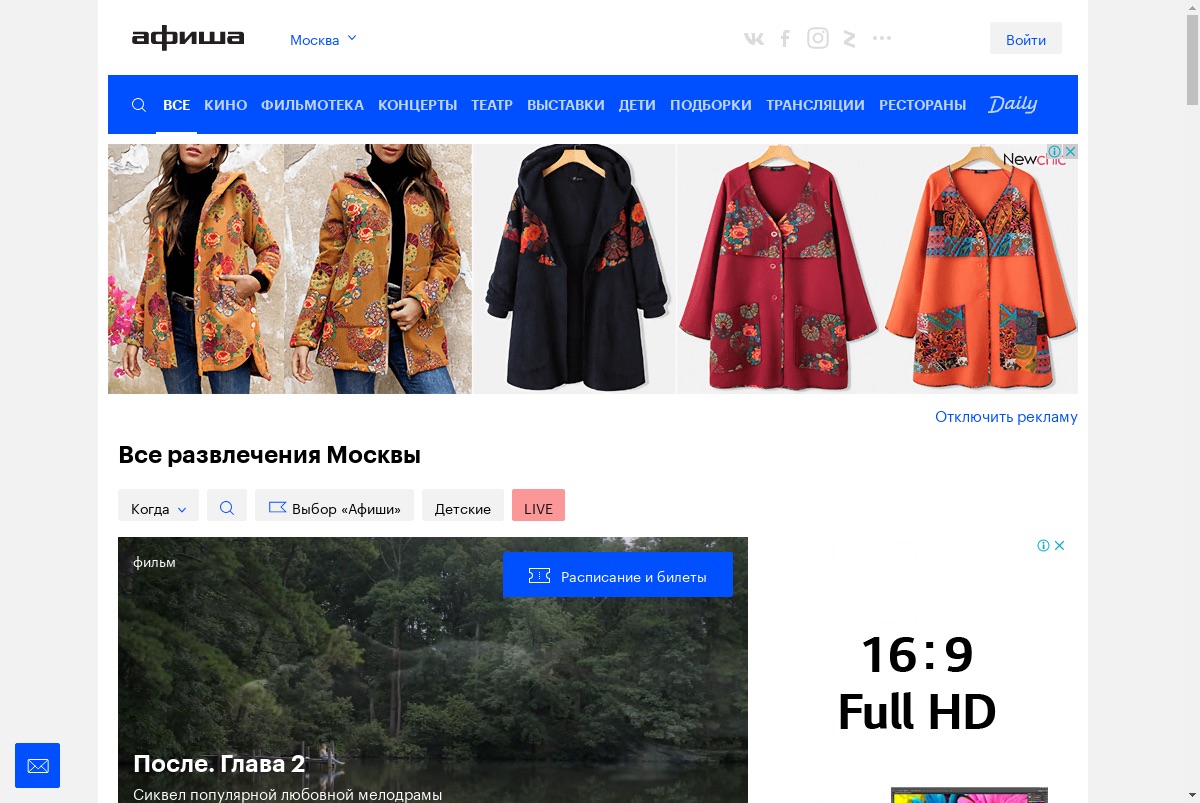
Task: Click Расписание и билеты button
Action: pos(618,575)
